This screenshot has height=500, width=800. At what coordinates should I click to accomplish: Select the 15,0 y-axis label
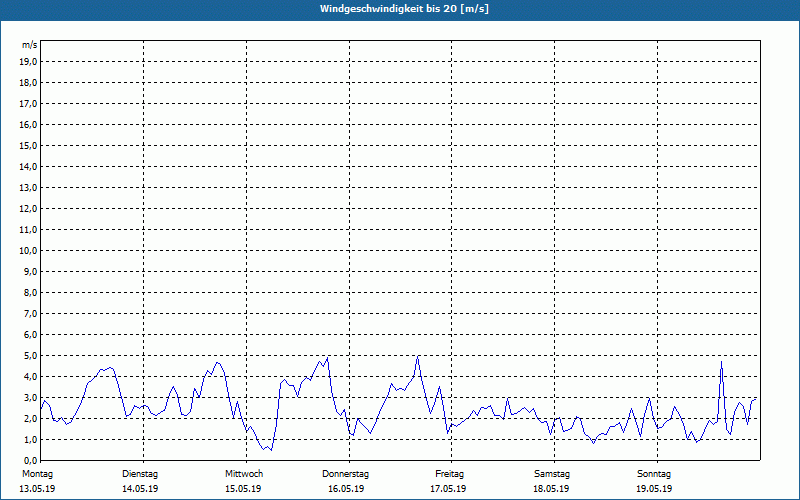click(28, 145)
